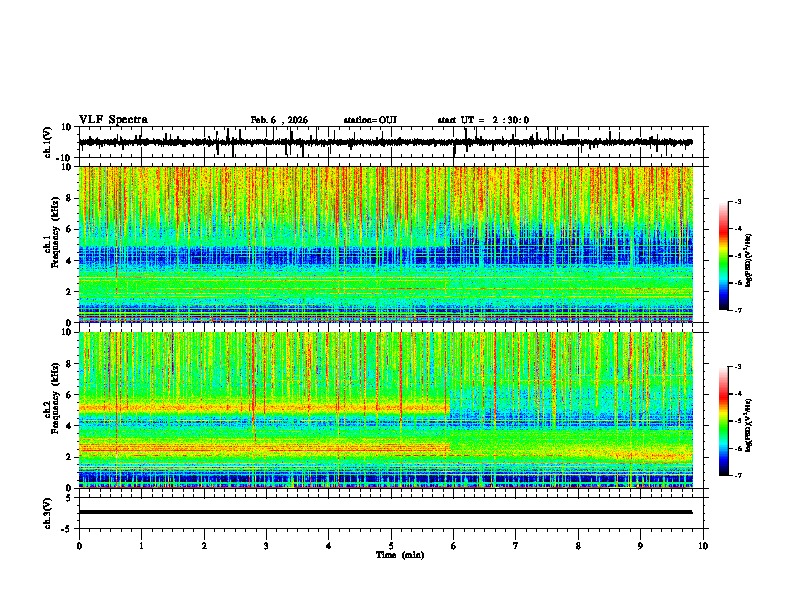This screenshot has height=612, width=792.
Task: Click the "VLF Spectra" plot title
Action: click(x=113, y=120)
